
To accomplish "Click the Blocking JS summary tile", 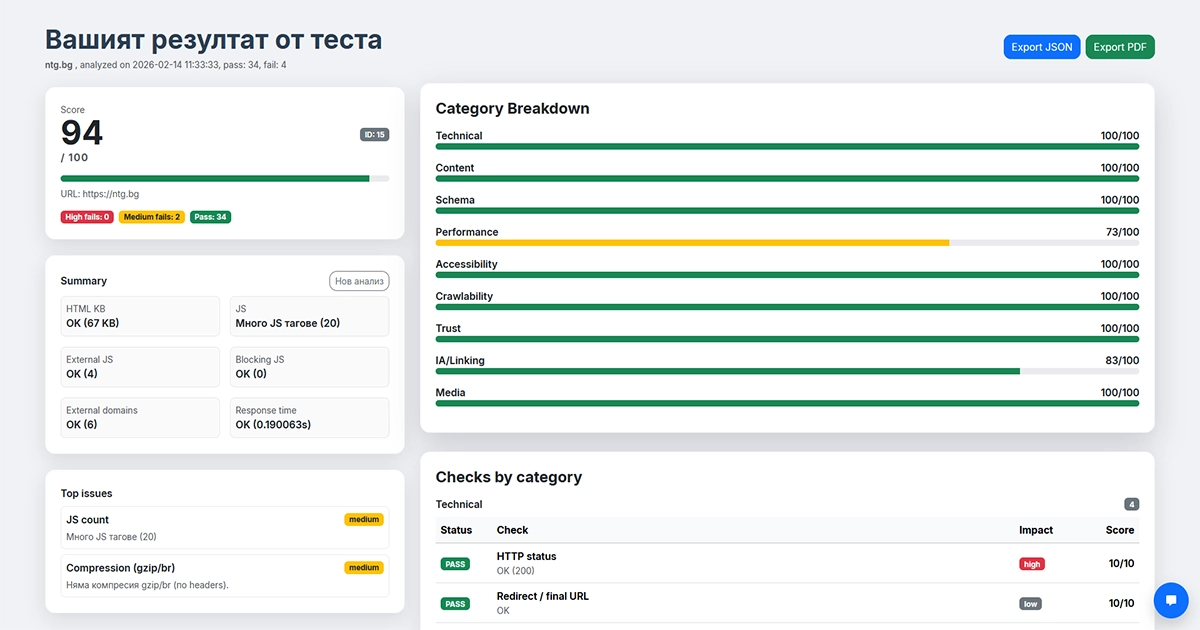I will pos(309,367).
